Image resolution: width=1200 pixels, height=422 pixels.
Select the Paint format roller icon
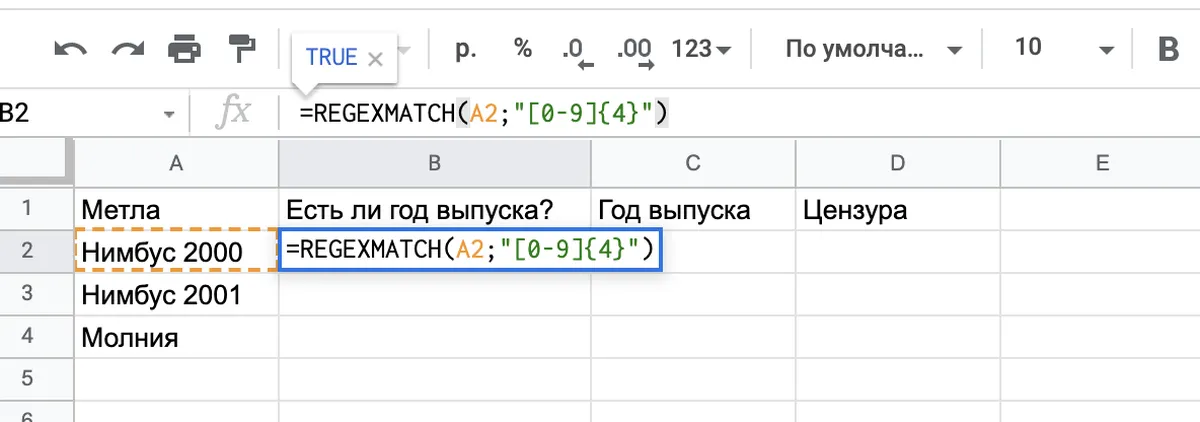click(x=241, y=48)
